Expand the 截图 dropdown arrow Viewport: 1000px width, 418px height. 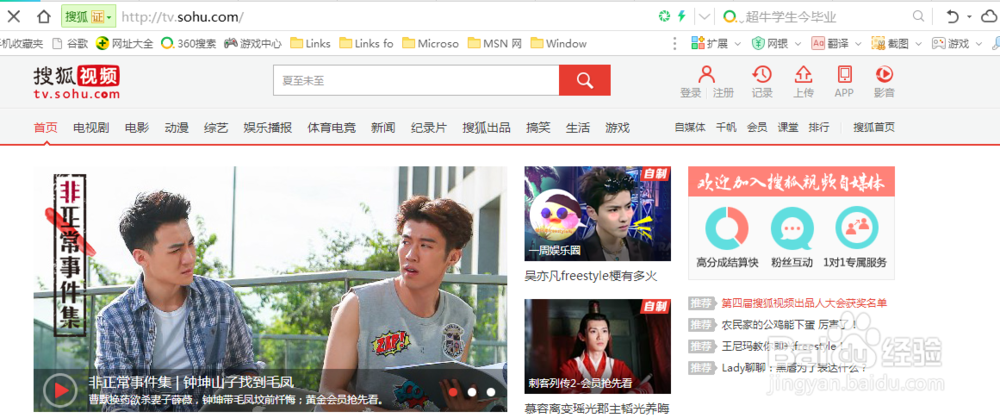click(918, 44)
